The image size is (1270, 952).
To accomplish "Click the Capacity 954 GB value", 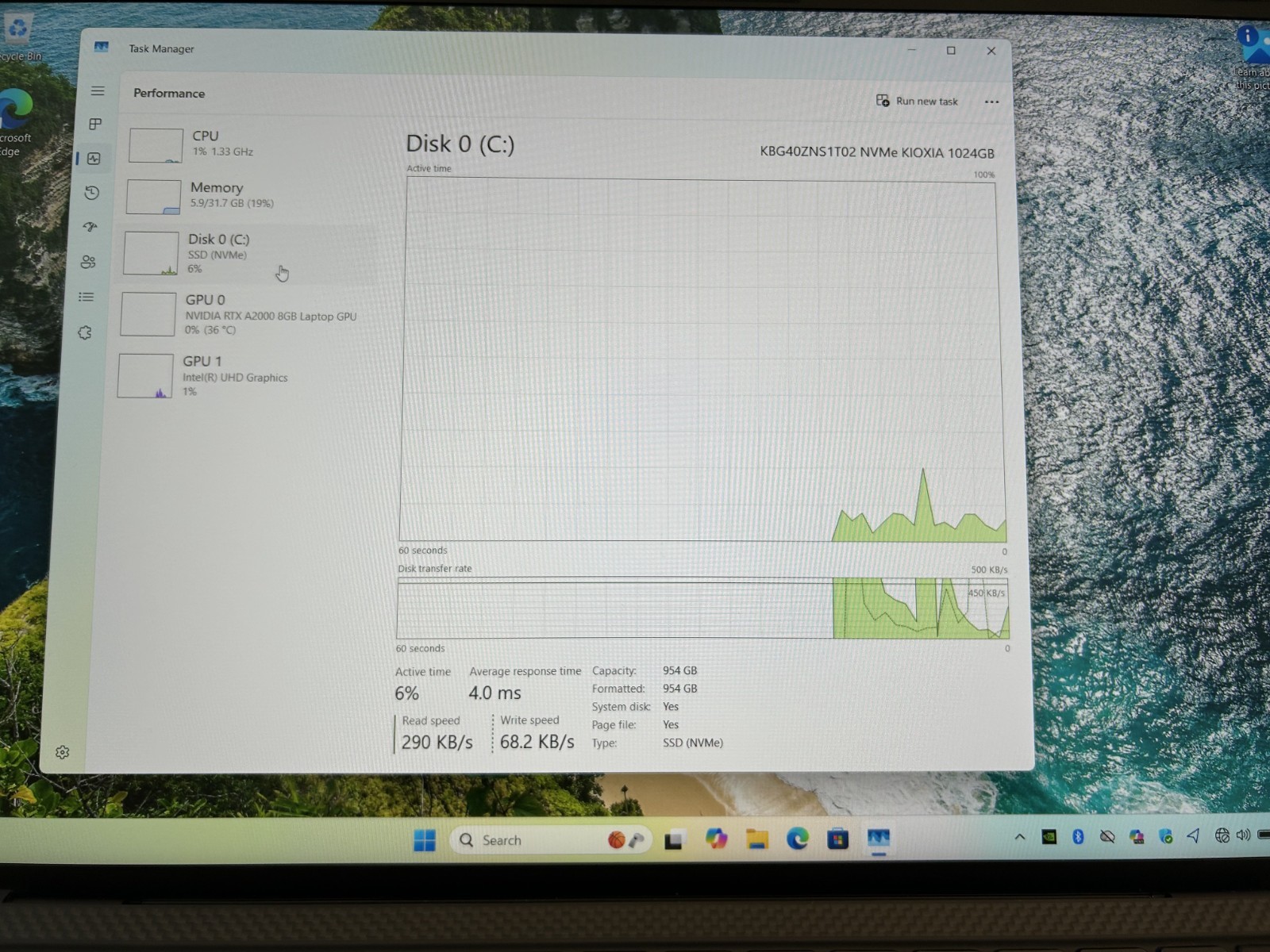I will 679,670.
